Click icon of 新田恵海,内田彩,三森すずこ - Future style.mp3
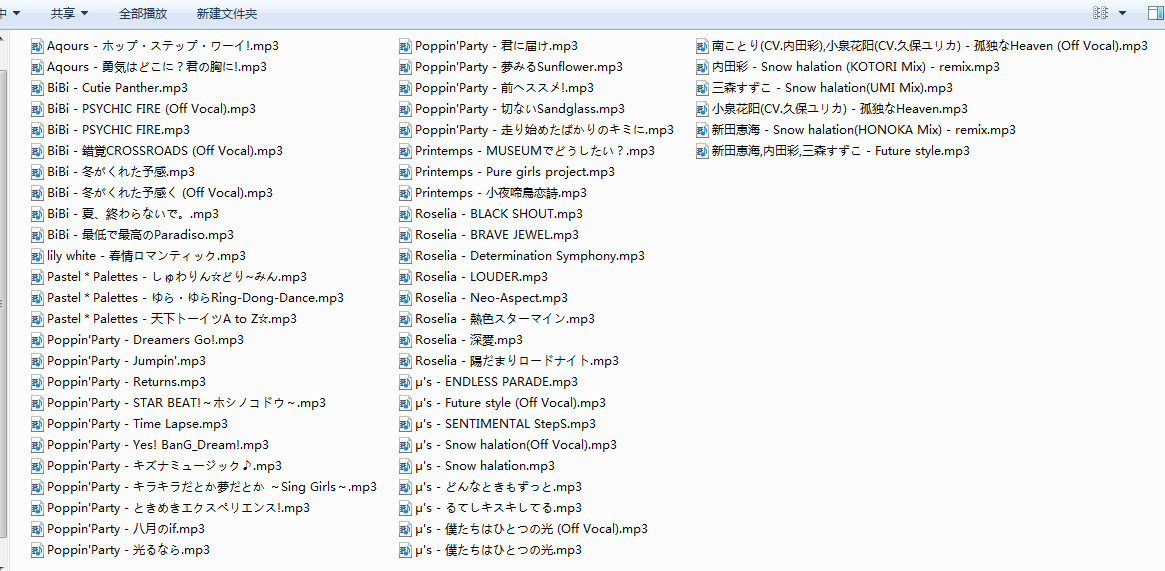Viewport: 1165px width, 571px height. click(703, 151)
